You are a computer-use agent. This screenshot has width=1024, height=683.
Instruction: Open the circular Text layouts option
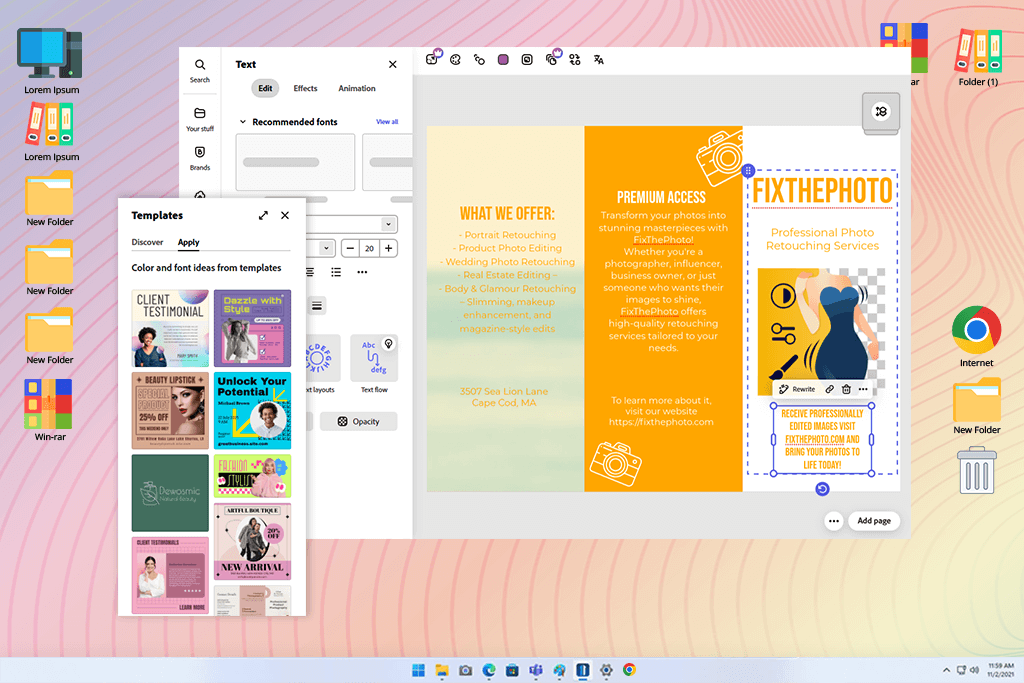323,364
